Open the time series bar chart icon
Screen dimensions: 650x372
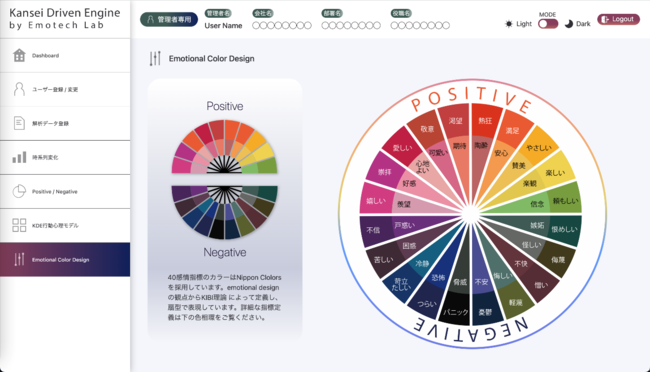[19, 157]
